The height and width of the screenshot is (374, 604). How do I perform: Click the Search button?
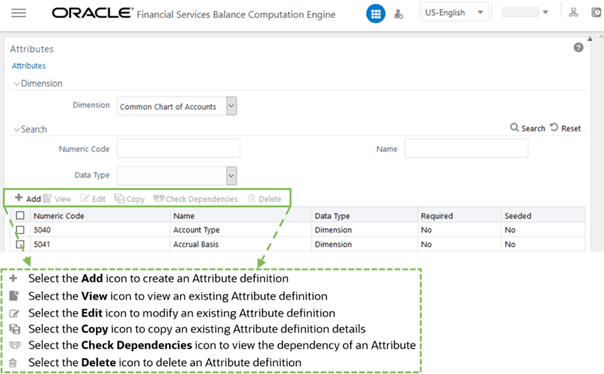point(528,128)
